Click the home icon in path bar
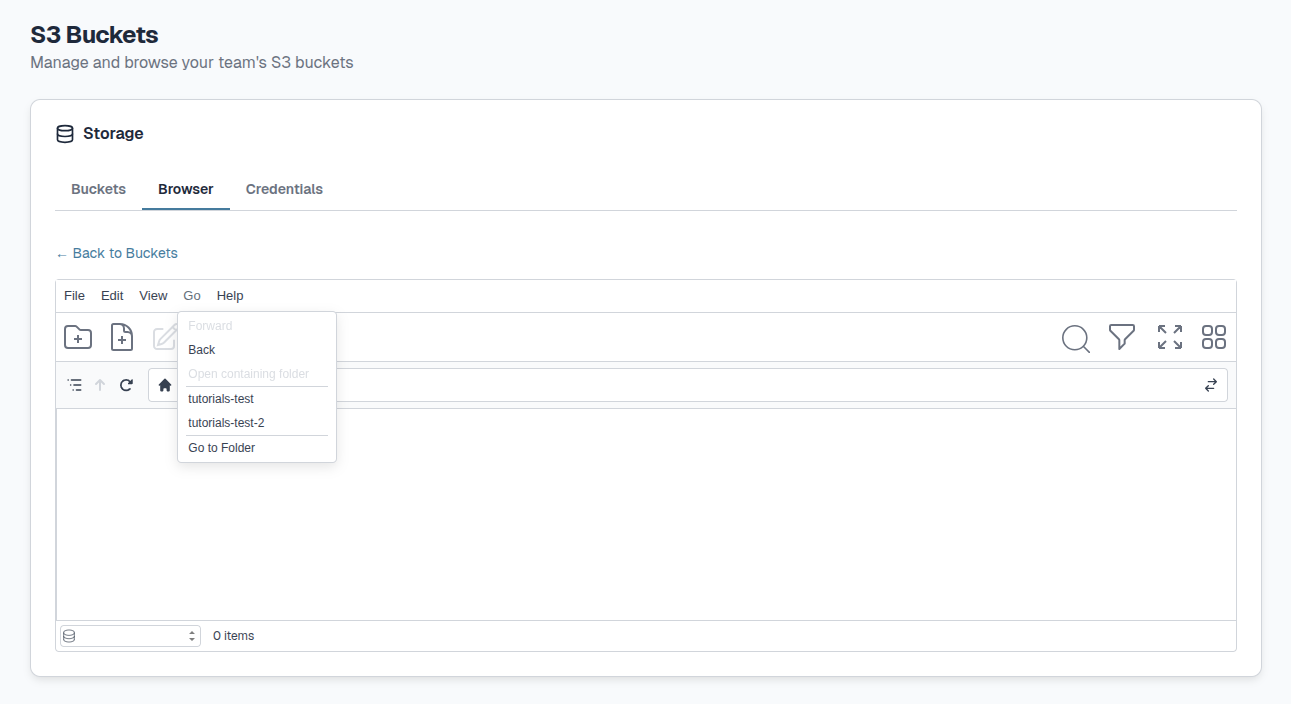1291x704 pixels. click(x=165, y=385)
